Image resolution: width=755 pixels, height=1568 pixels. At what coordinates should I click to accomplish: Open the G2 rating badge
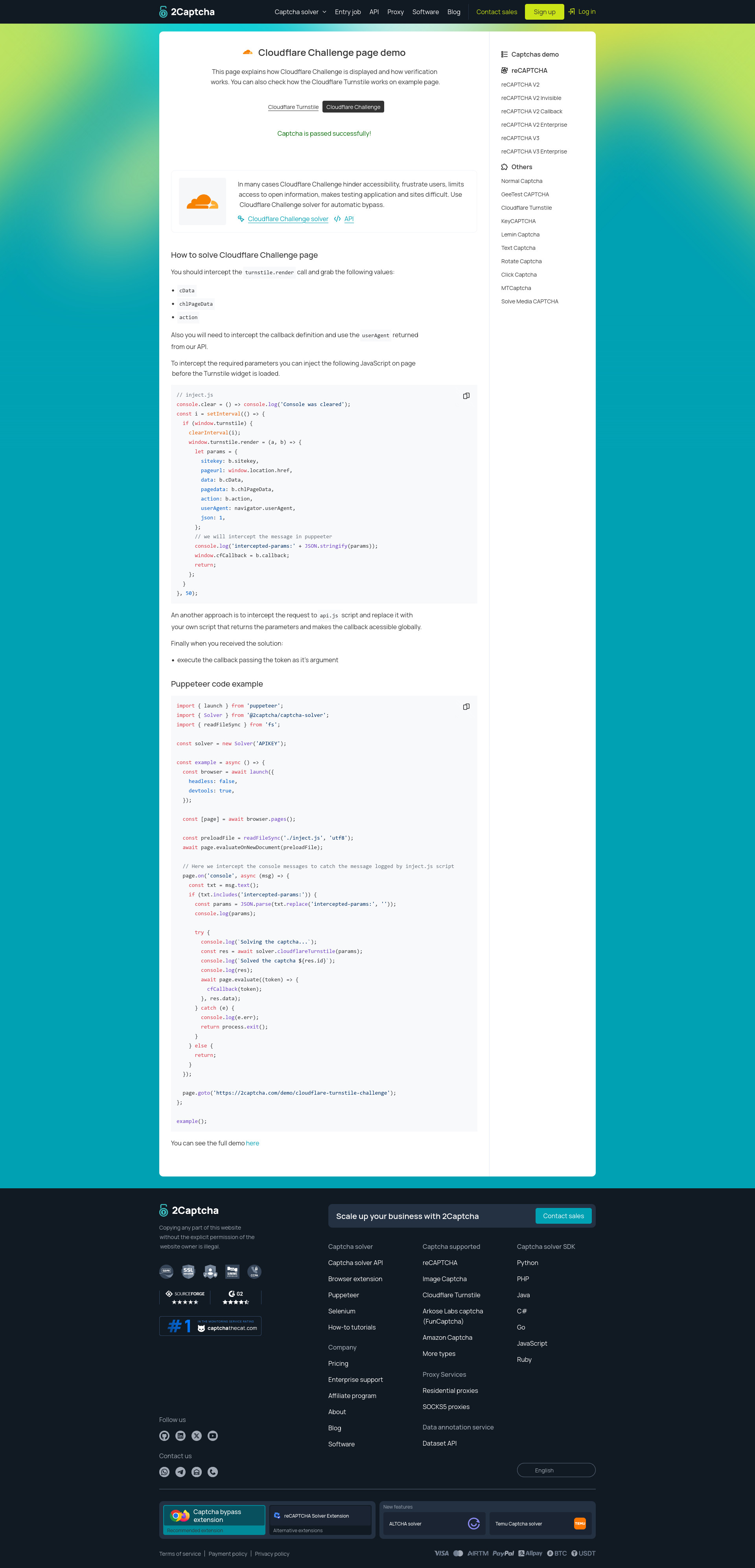[x=236, y=1298]
